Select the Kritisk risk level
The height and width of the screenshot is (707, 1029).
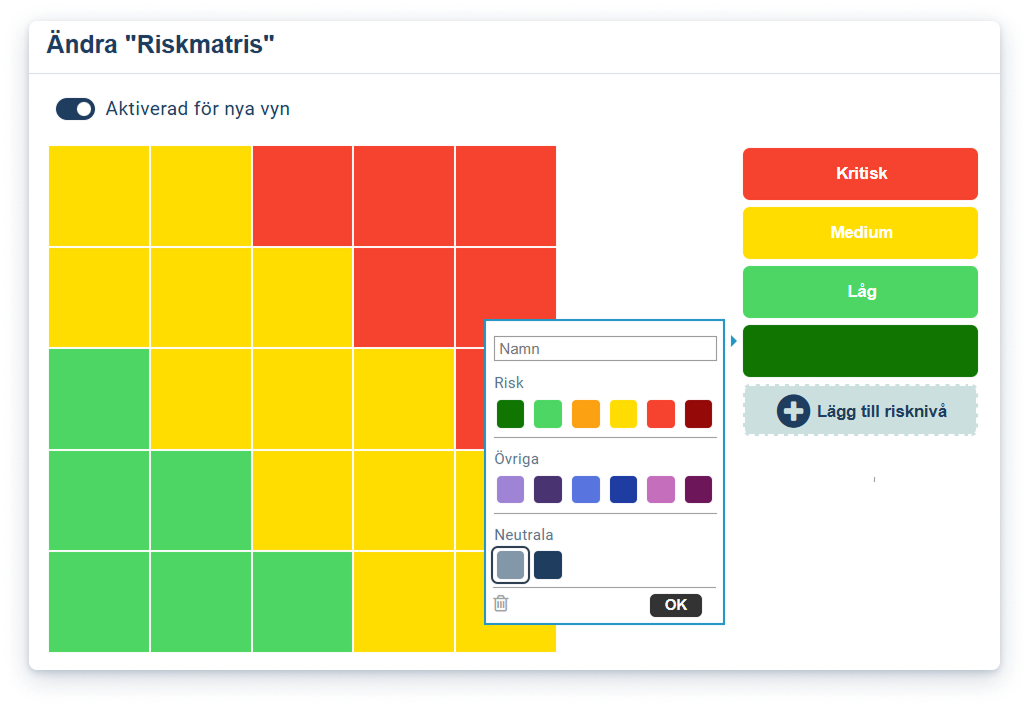point(860,174)
